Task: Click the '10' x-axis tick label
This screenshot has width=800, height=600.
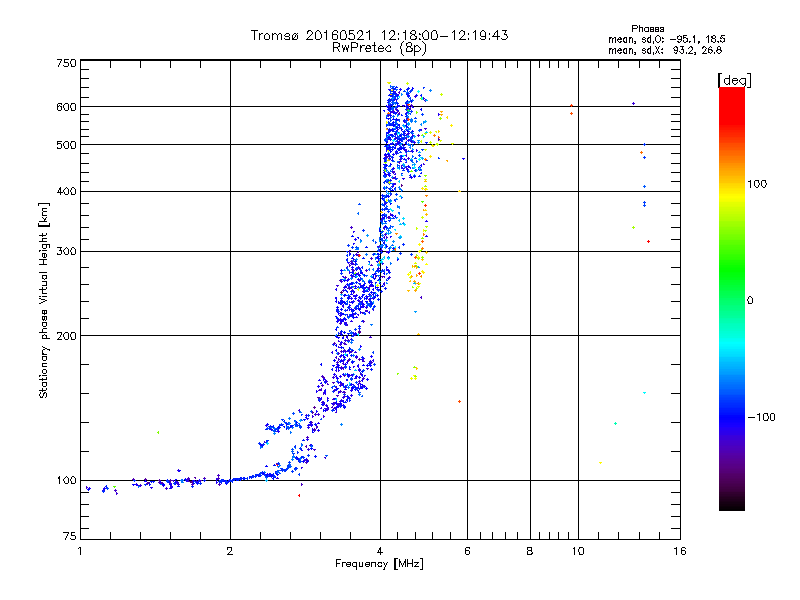Action: pos(578,551)
